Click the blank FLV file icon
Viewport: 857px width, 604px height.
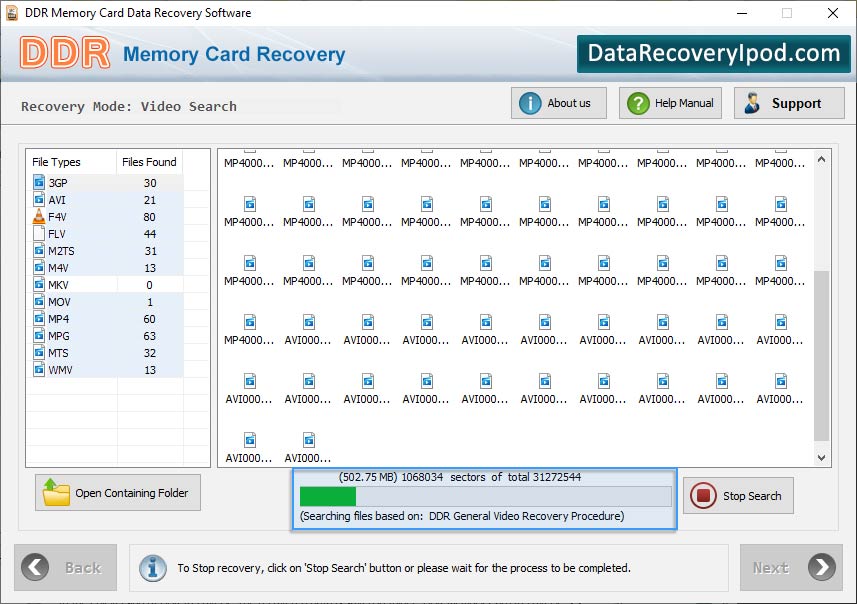pos(39,233)
